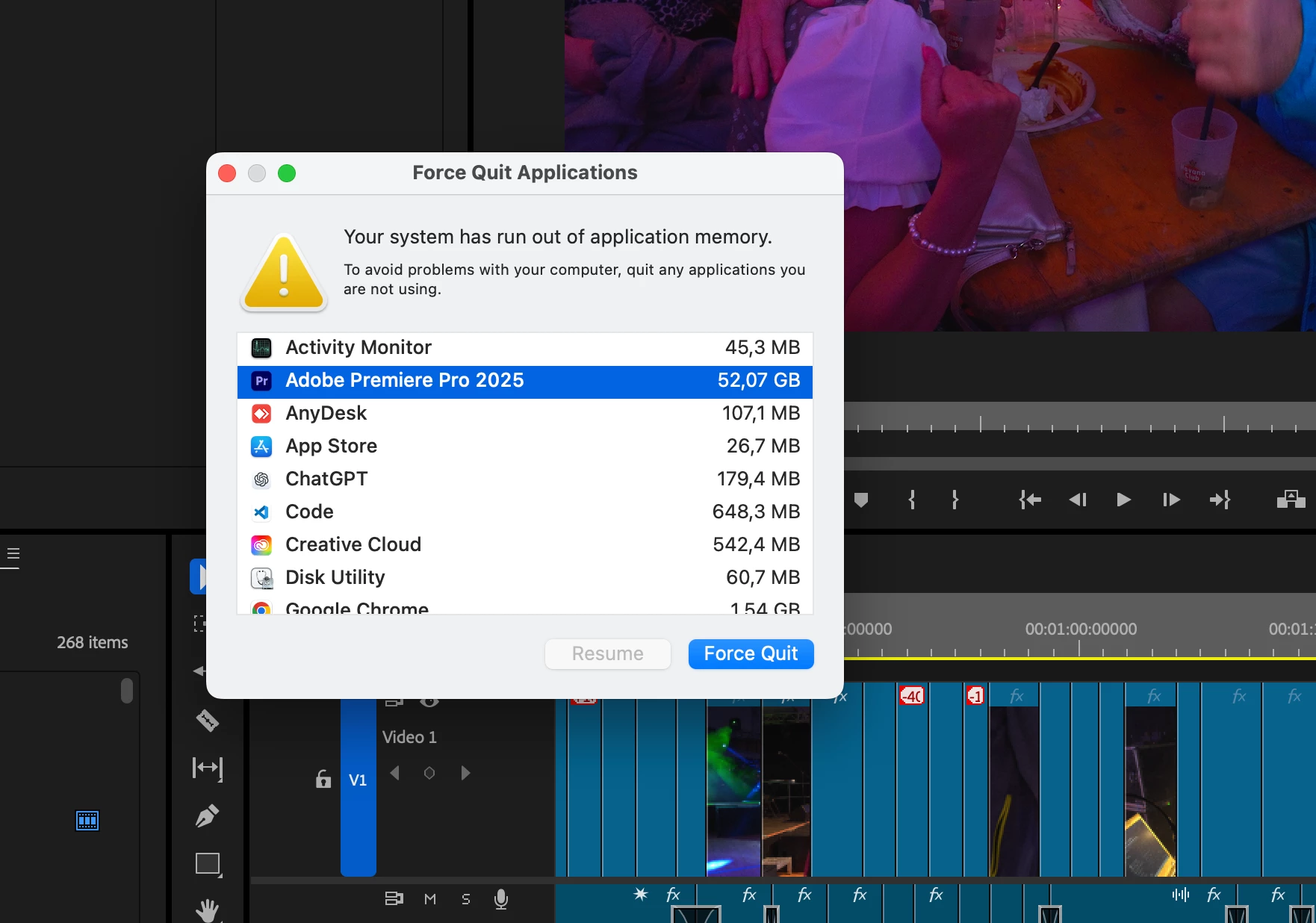Close the Force Quit Applications window

(x=227, y=173)
